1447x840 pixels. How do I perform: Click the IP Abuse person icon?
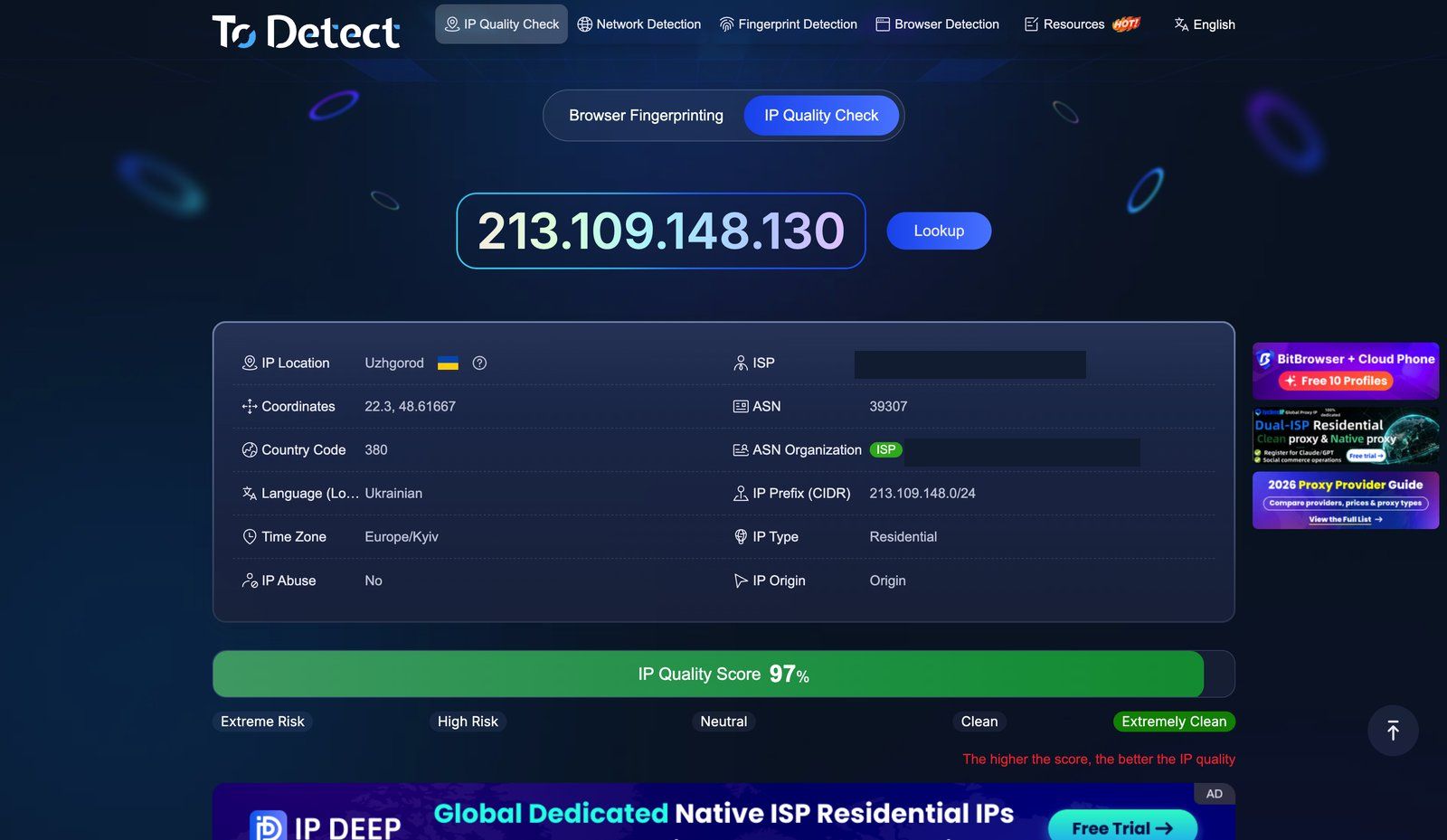(250, 580)
